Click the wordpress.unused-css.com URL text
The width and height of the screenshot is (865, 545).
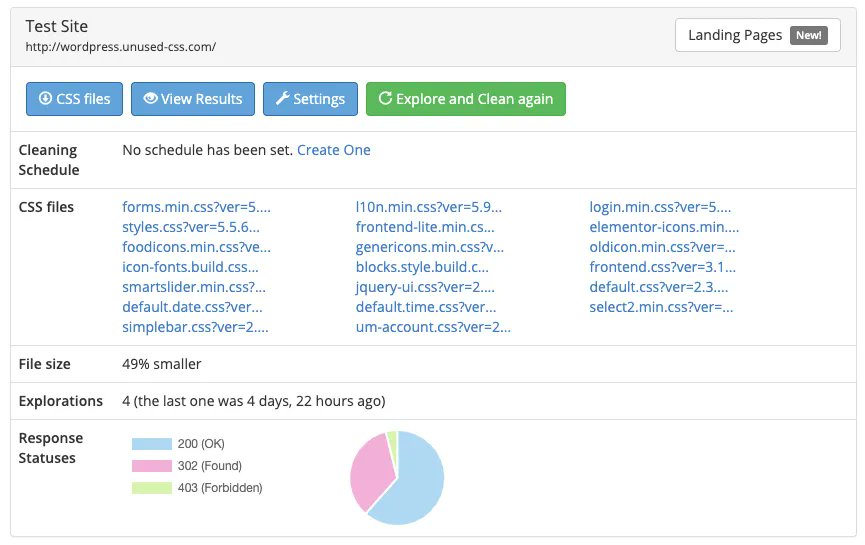[x=121, y=47]
